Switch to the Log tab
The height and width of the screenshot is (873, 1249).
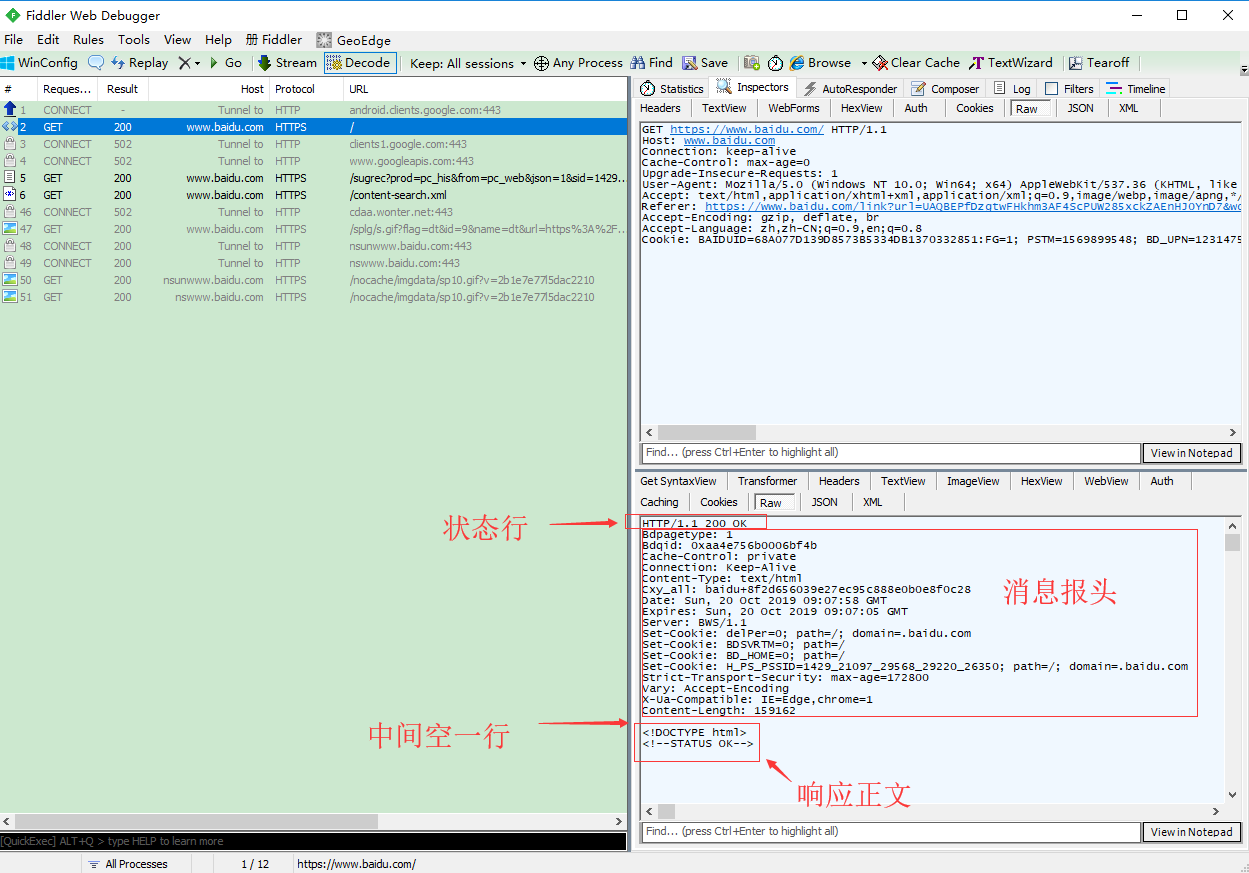coord(1012,88)
